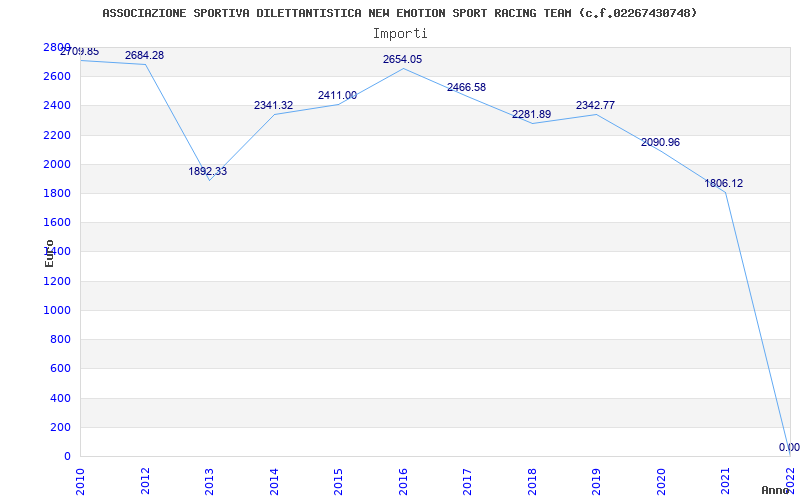This screenshot has height=500, width=800.
Task: Select the 400 y-axis tick
Action: (x=61, y=398)
